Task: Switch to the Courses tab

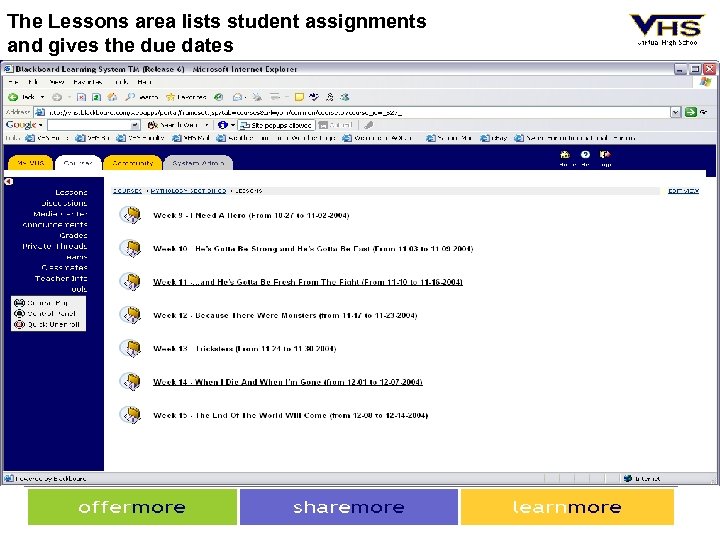Action: coord(78,163)
